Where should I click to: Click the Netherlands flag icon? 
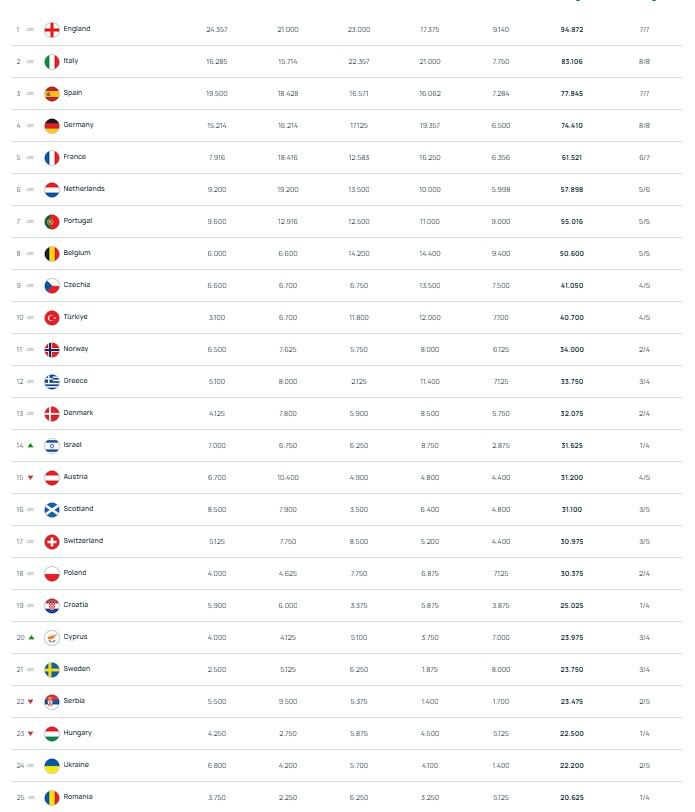click(52, 189)
